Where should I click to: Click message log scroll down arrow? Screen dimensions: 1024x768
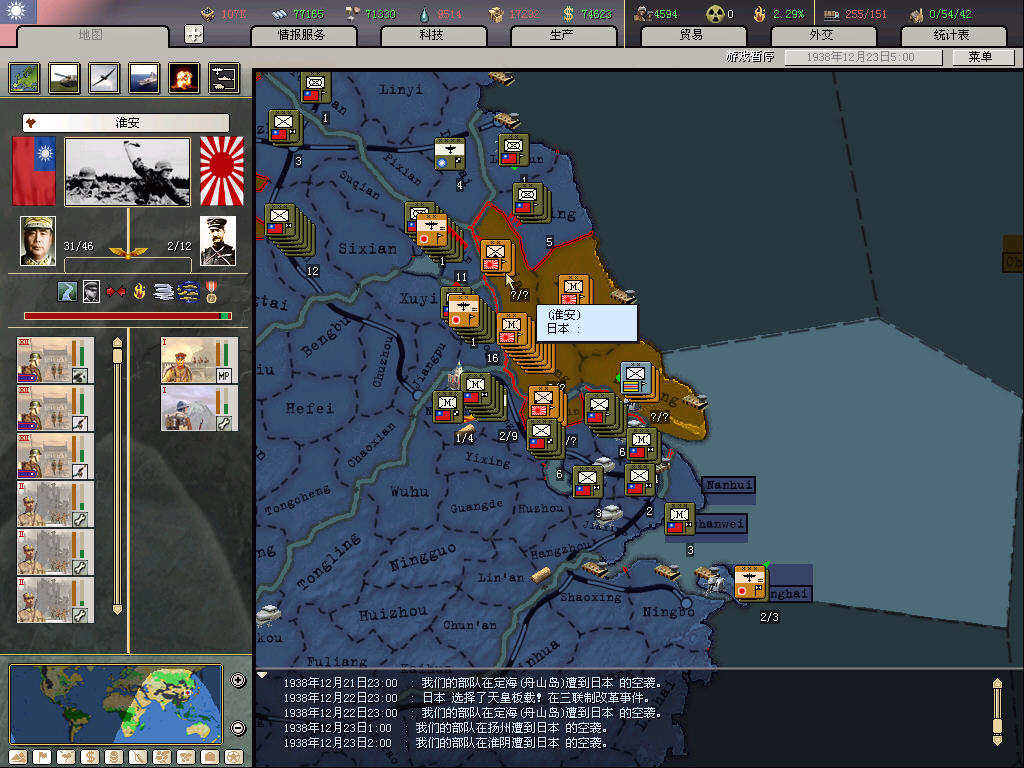997,740
